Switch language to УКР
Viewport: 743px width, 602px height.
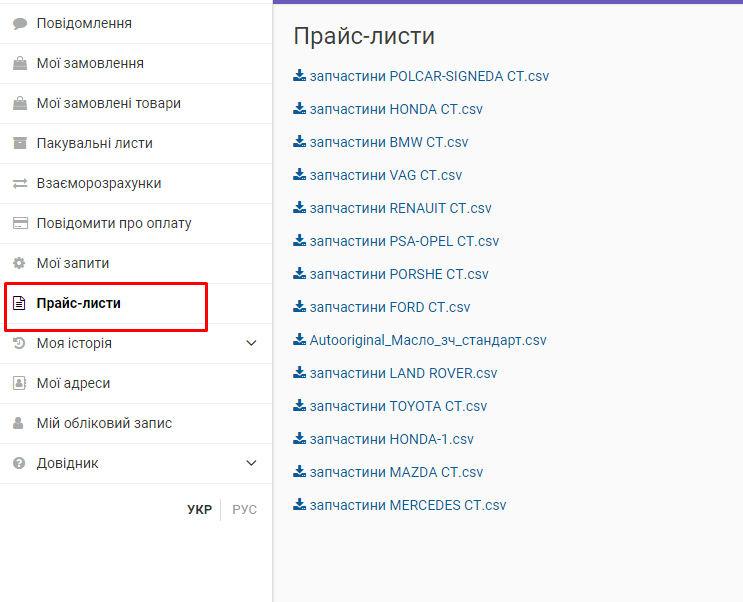[199, 510]
